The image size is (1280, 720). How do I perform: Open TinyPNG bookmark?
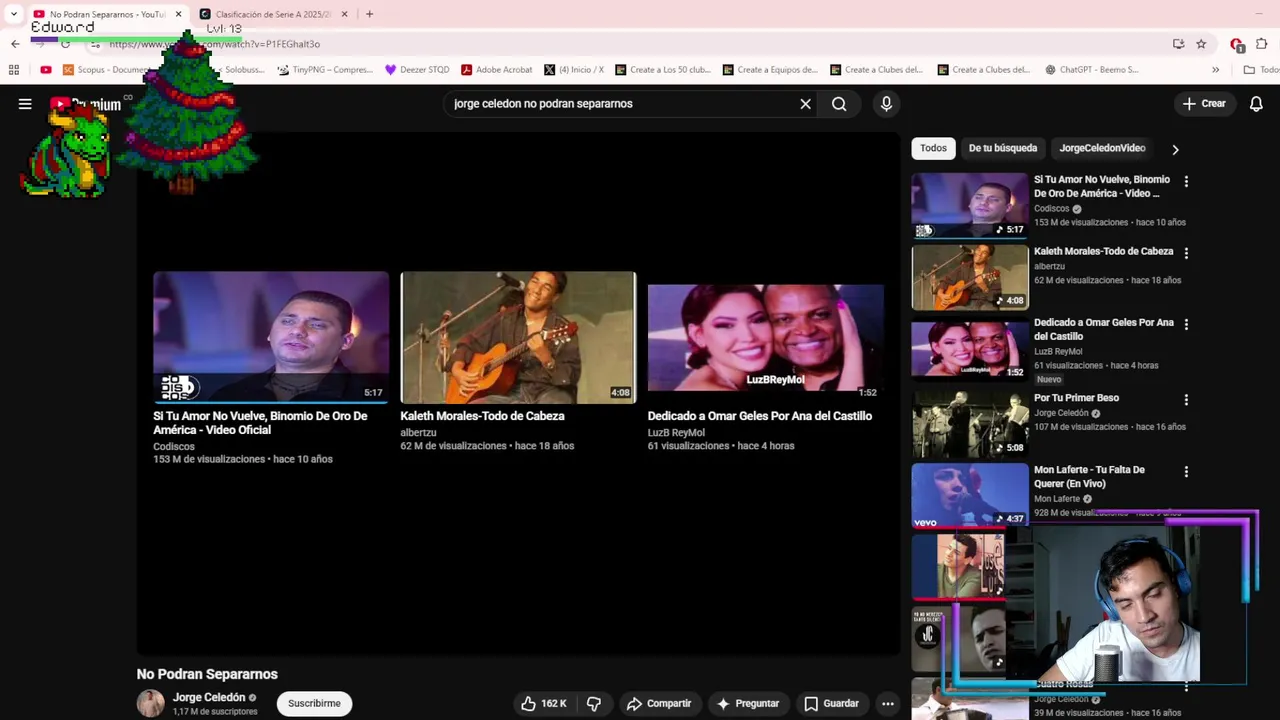[324, 70]
